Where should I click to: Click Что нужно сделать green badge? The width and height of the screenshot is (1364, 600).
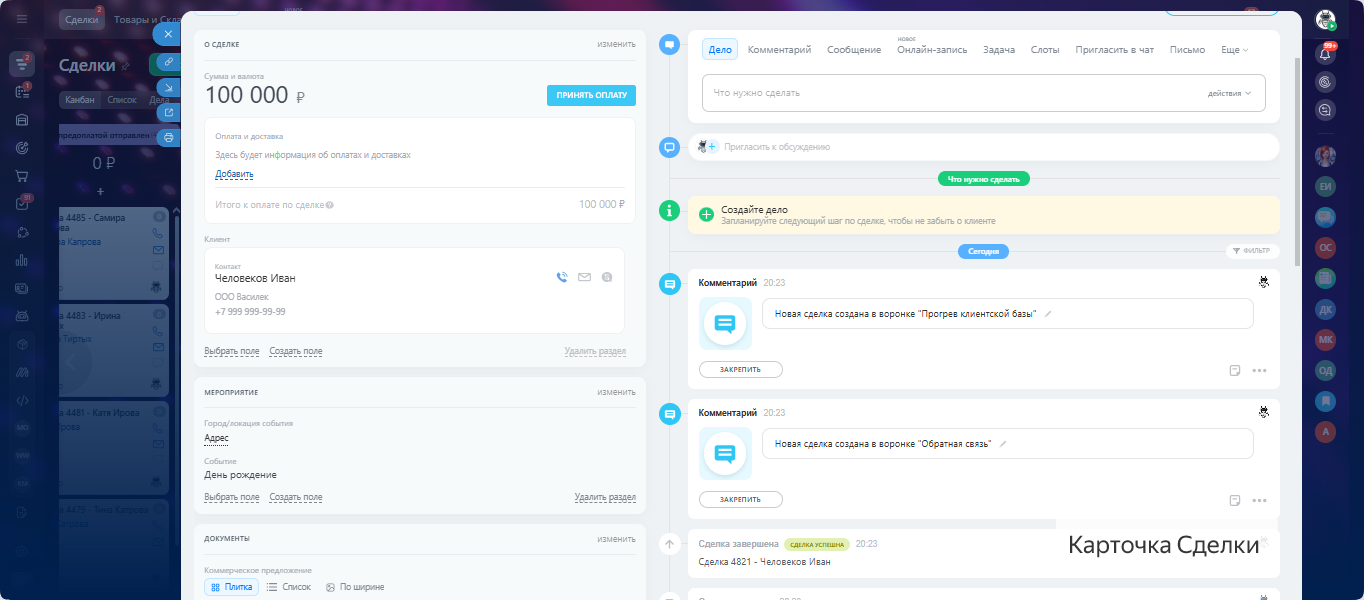click(x=983, y=179)
